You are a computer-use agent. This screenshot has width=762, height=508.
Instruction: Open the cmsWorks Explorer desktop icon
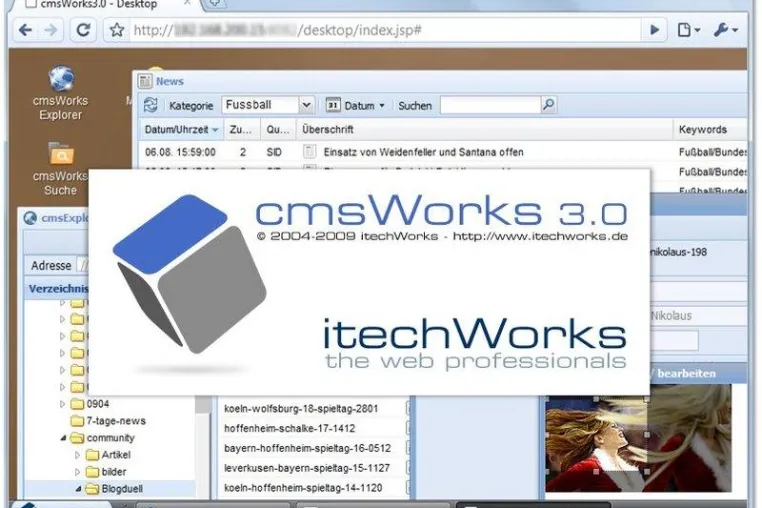click(x=61, y=93)
